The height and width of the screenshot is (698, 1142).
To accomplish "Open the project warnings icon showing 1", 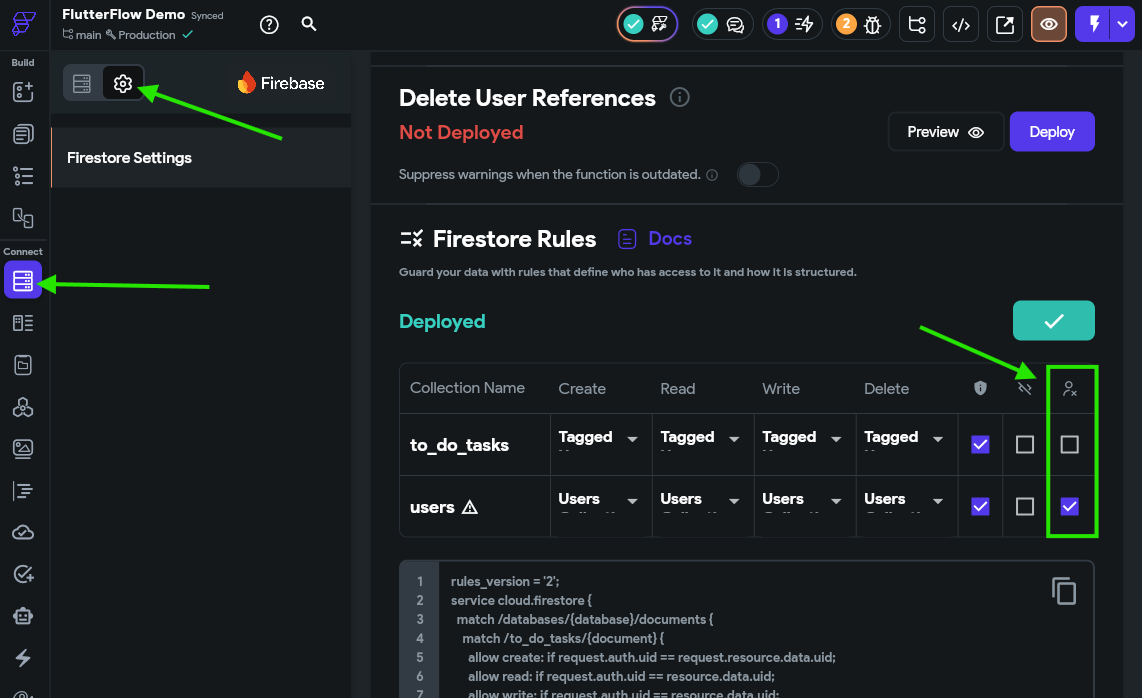I will (792, 24).
